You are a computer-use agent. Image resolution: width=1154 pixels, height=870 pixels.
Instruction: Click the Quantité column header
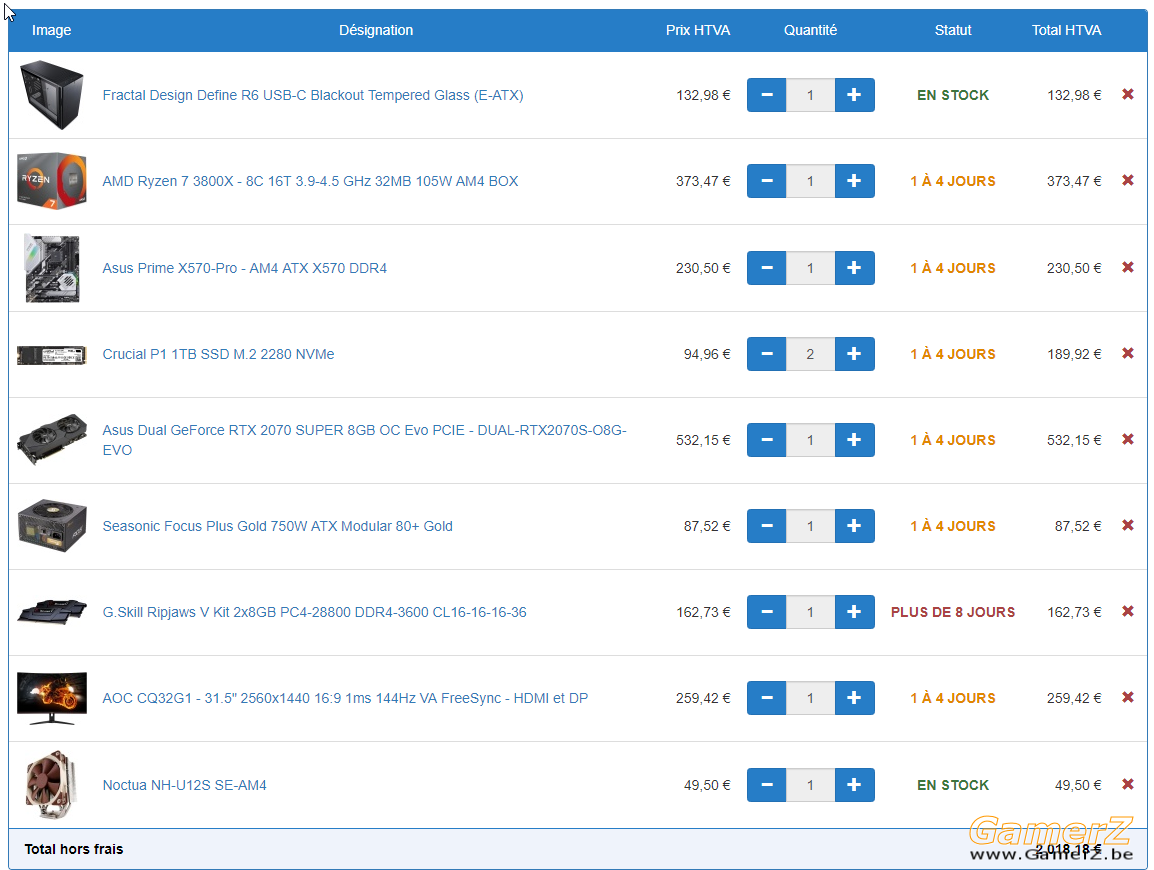pyautogui.click(x=810, y=30)
